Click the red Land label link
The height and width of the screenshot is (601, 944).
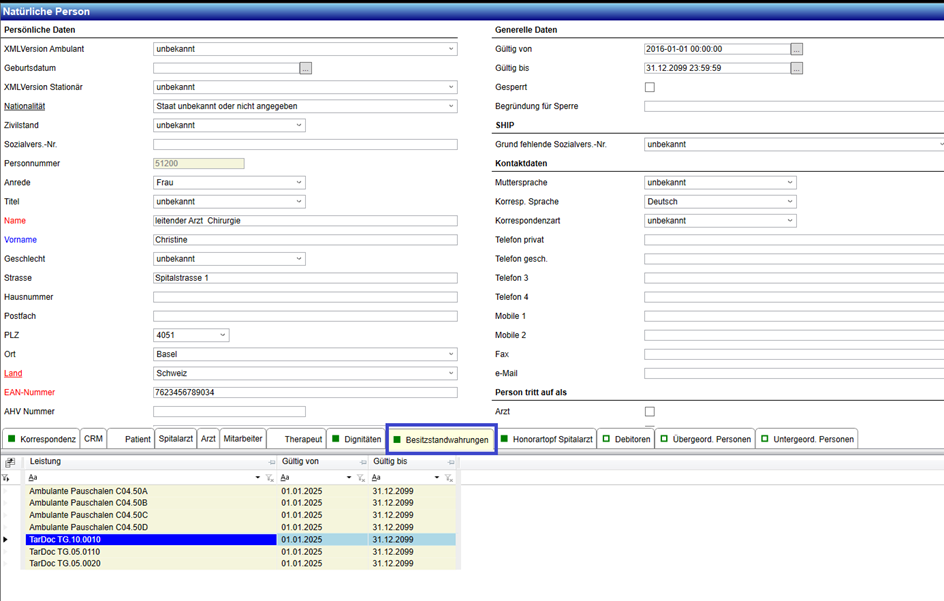click(13, 373)
